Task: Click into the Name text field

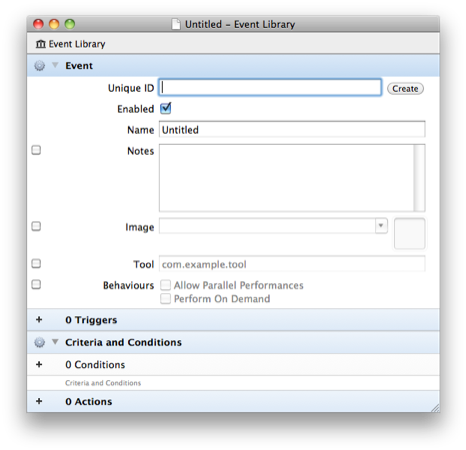Action: click(292, 129)
